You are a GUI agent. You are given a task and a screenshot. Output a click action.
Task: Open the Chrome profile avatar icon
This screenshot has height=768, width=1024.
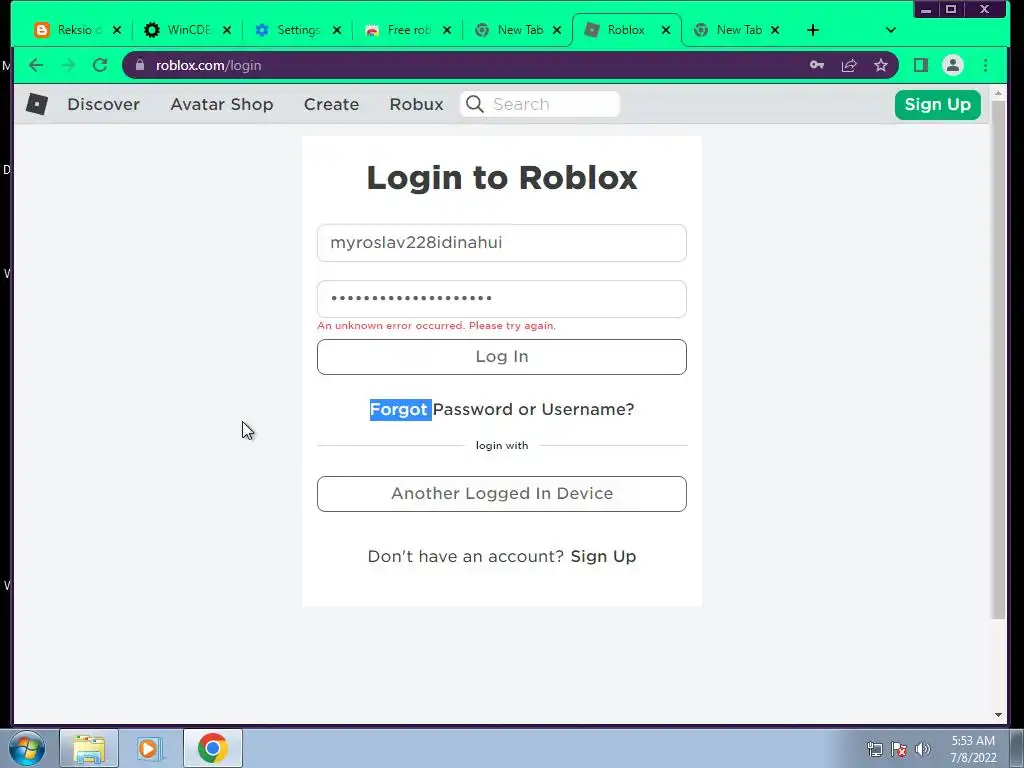tap(953, 65)
